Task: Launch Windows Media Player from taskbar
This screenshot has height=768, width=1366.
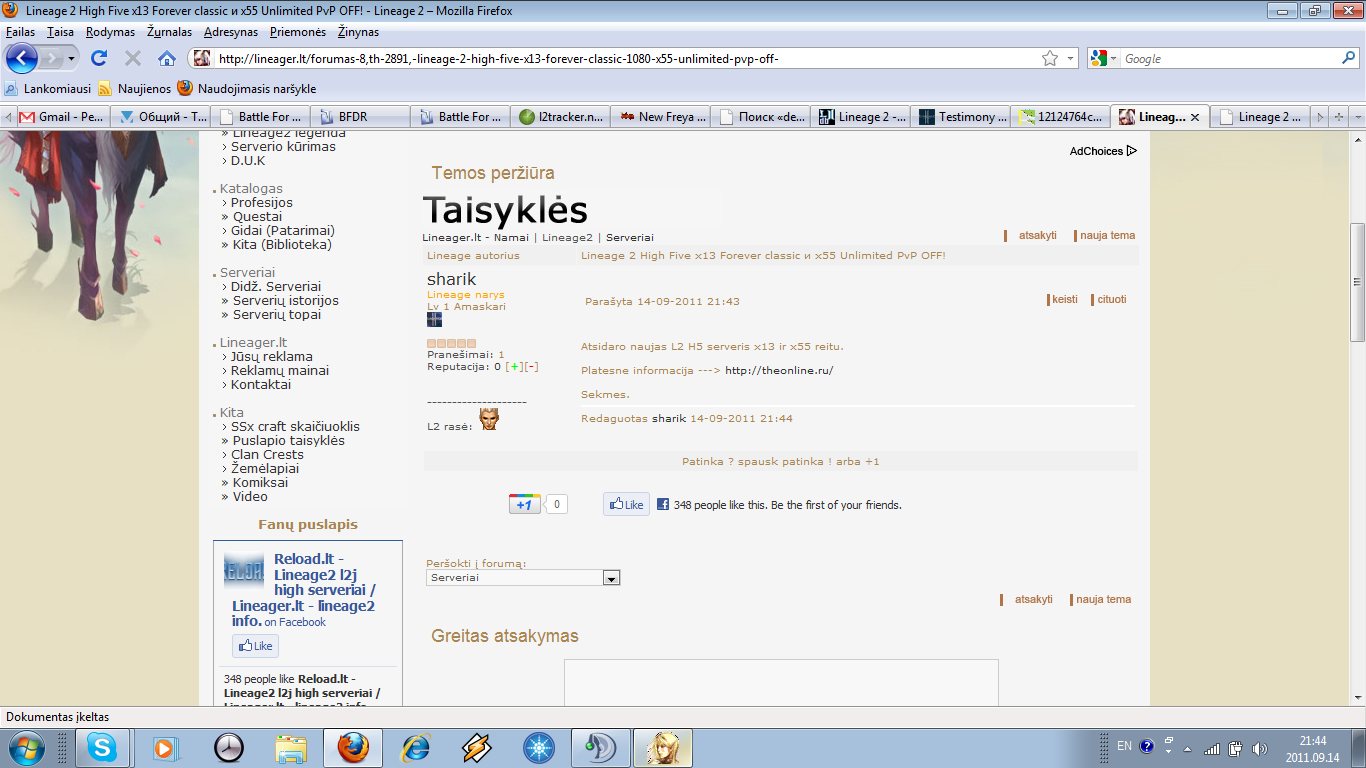Action: [164, 747]
